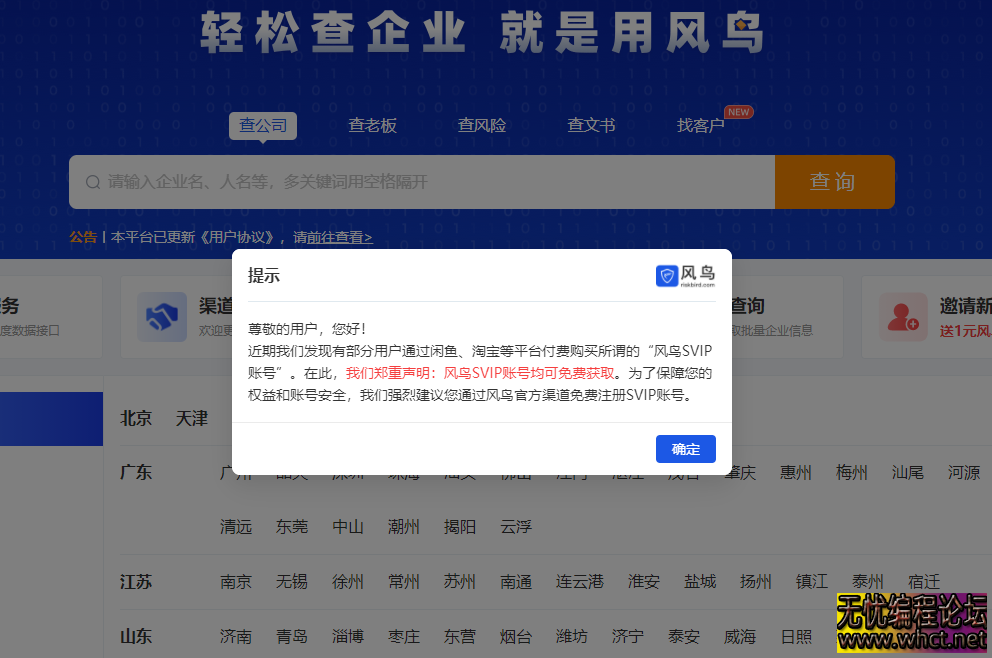Click the NEW badge beside 找客户
Viewport: 992px width, 658px height.
(x=738, y=112)
